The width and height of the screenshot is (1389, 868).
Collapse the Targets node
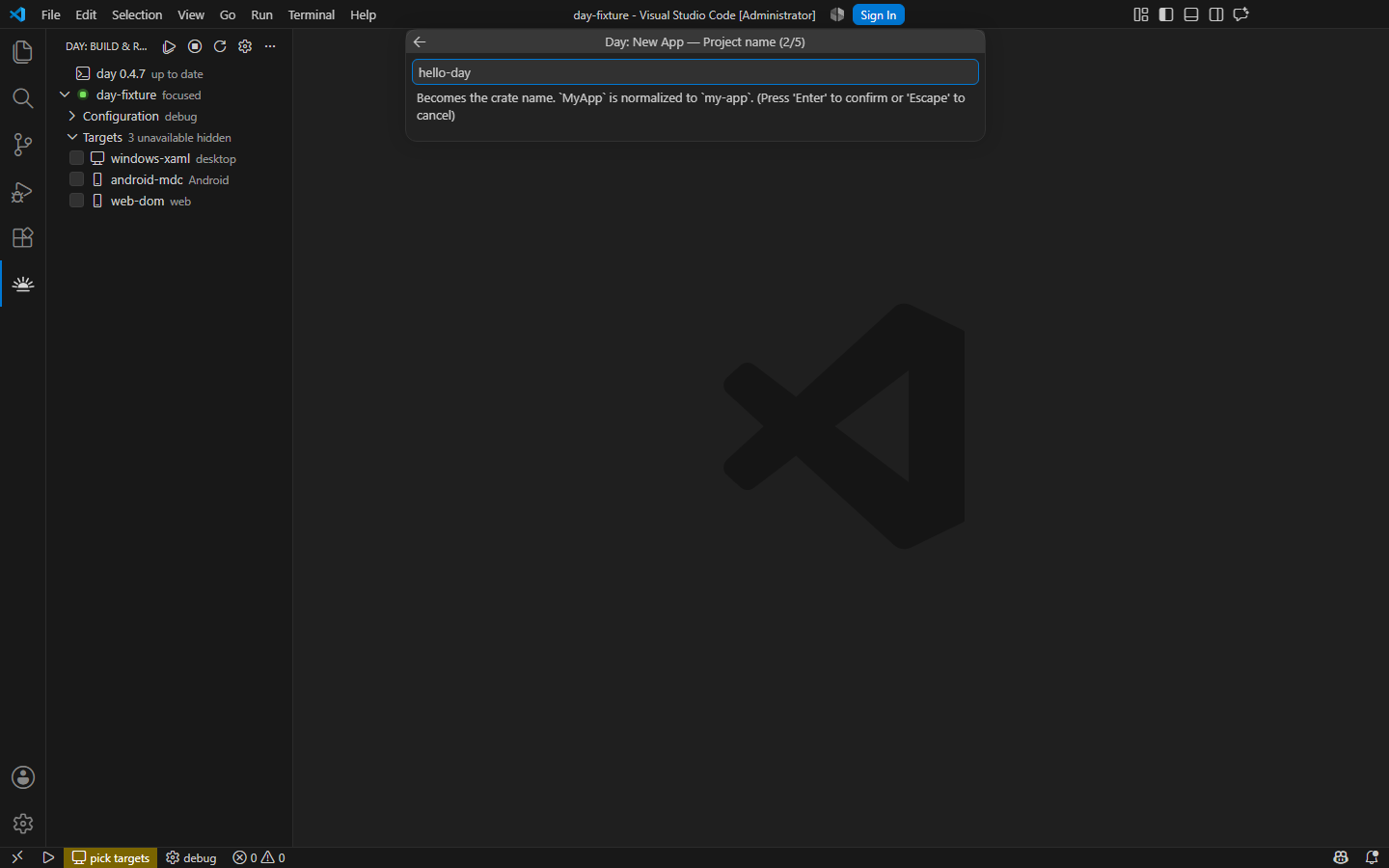click(72, 137)
